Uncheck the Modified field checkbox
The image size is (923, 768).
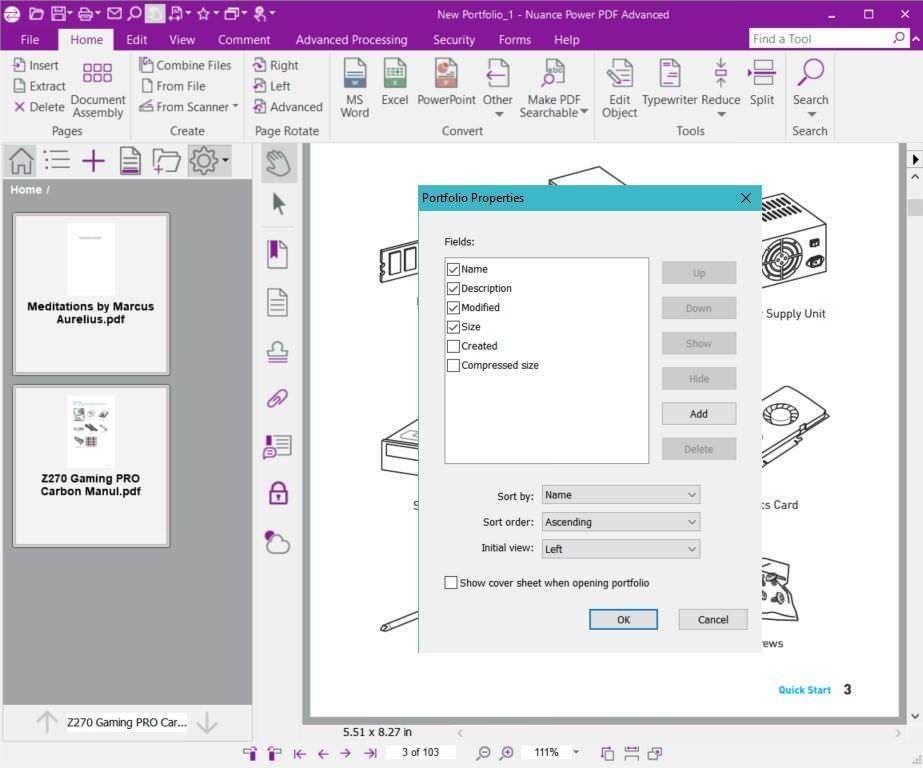pos(453,307)
